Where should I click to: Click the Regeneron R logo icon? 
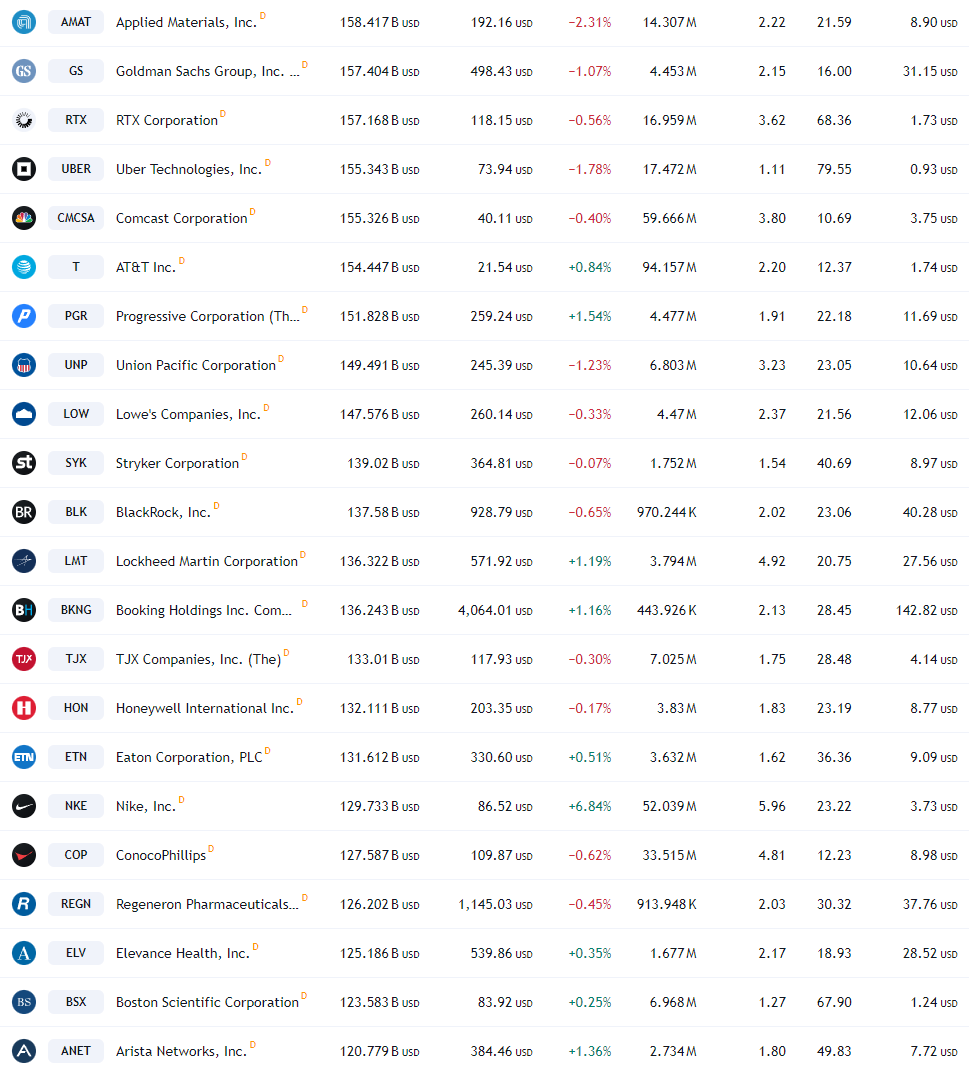[24, 904]
